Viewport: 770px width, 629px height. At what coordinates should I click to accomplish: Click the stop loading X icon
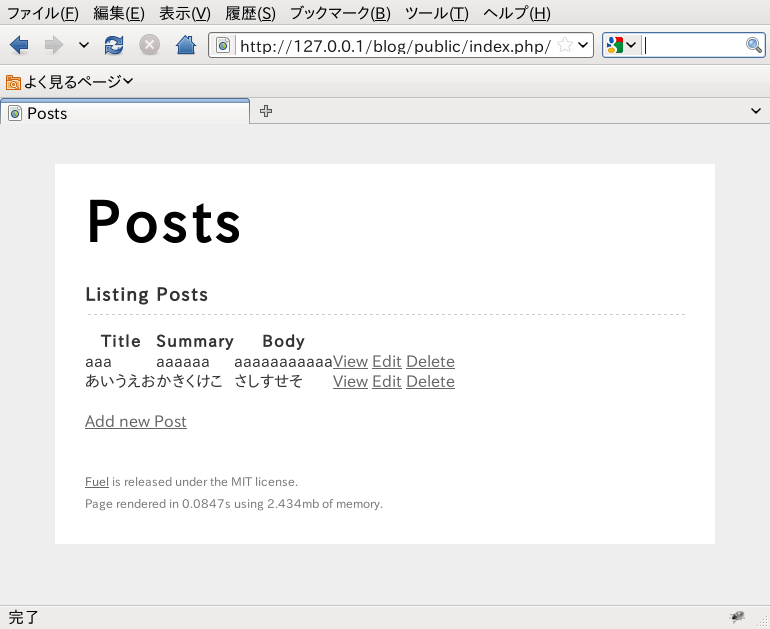149,45
